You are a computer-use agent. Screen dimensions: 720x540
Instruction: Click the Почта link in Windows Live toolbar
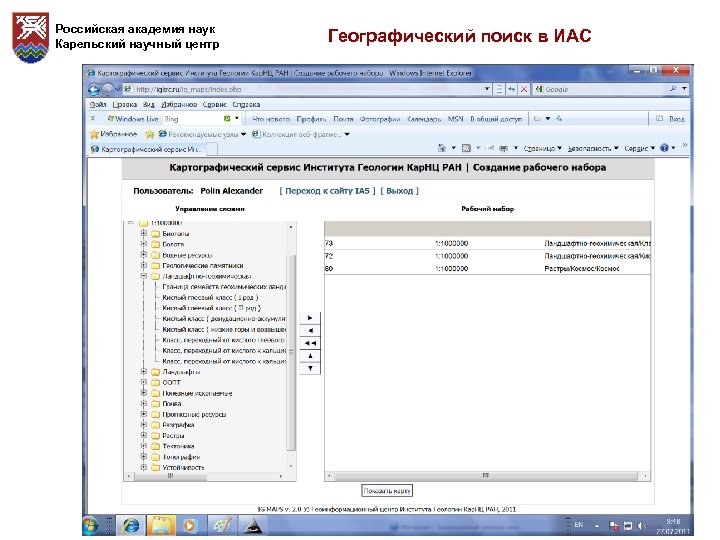(343, 119)
